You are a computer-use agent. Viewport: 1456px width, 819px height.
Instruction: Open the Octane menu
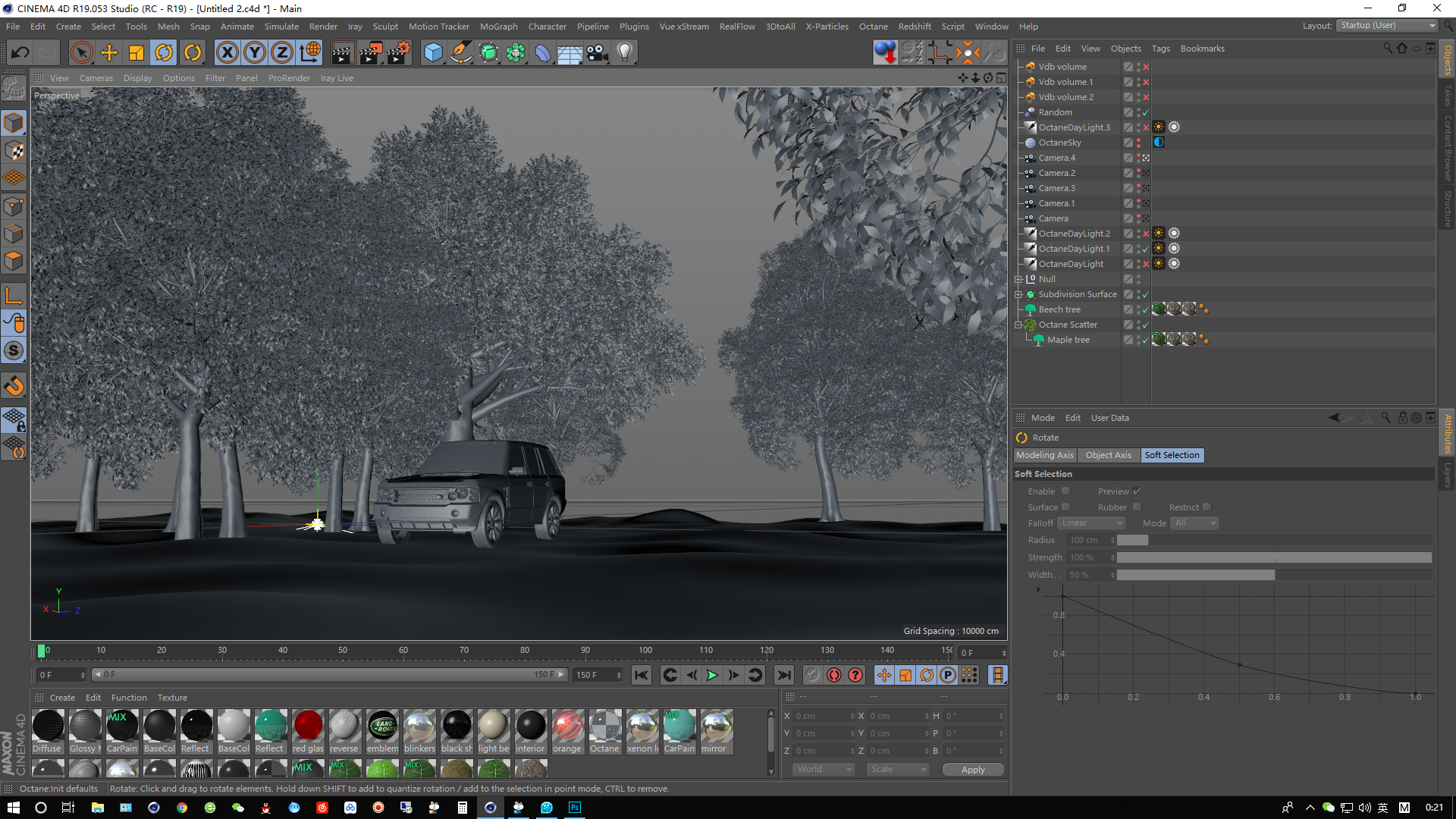(x=873, y=26)
